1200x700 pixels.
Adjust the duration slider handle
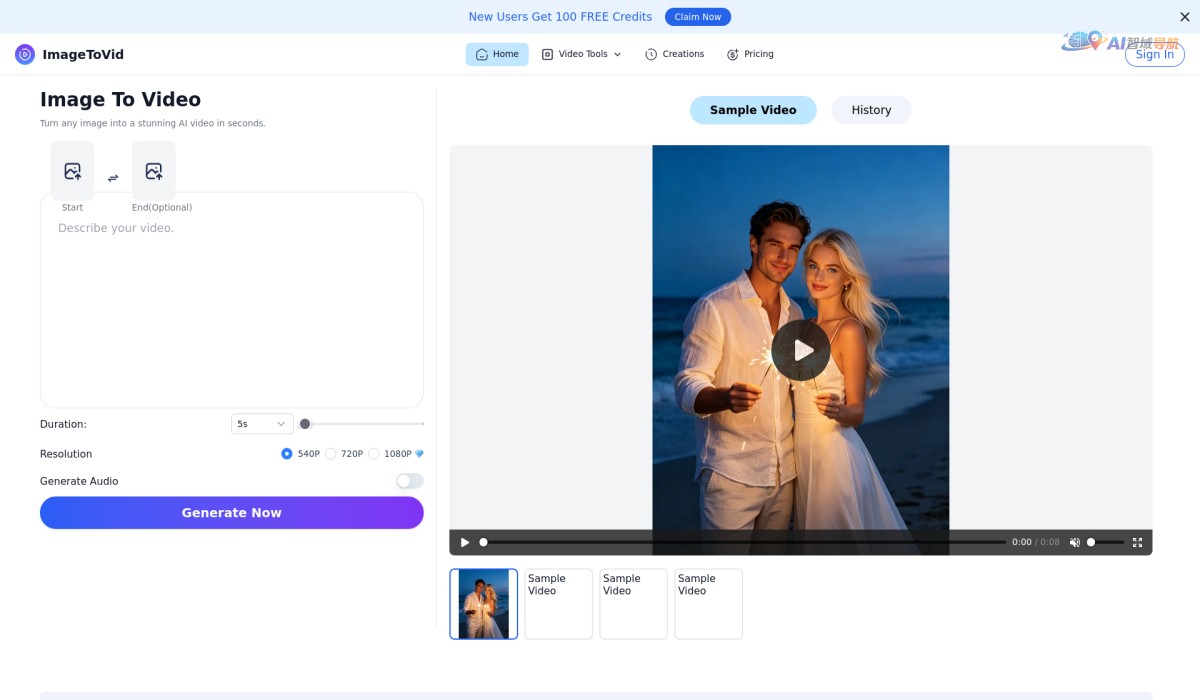point(305,424)
